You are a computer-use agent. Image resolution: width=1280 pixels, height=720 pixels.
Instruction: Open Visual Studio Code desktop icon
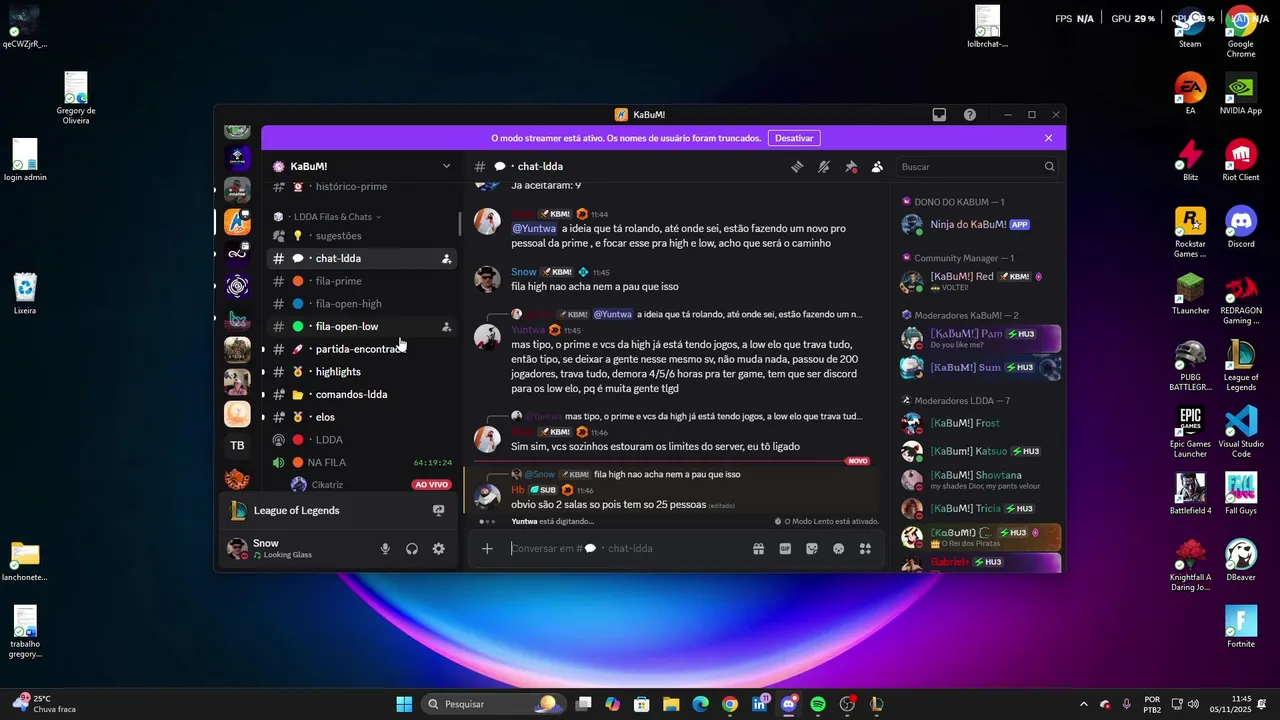1241,431
